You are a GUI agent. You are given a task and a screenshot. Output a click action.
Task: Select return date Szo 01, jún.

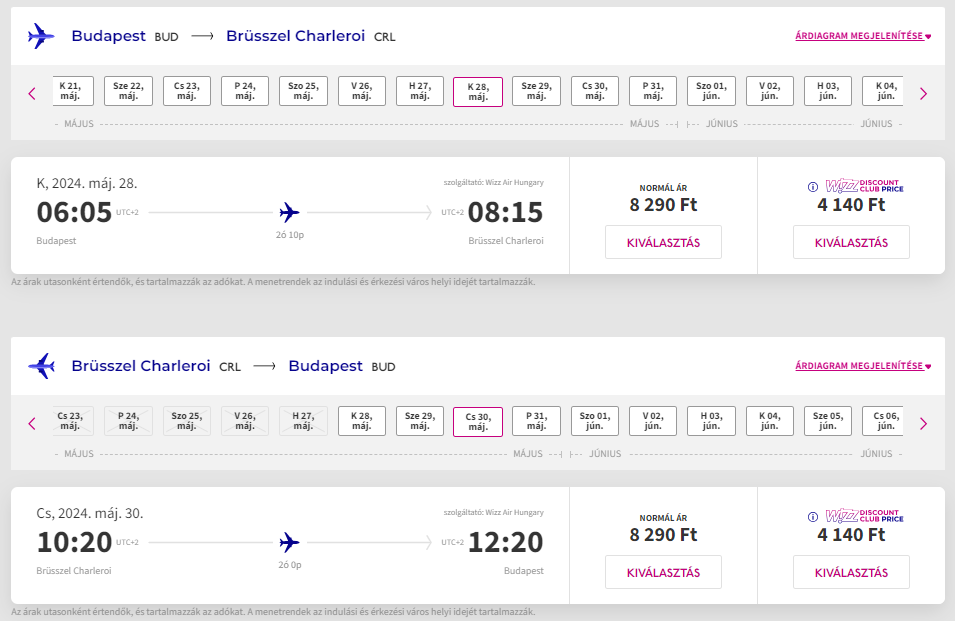[x=594, y=421]
